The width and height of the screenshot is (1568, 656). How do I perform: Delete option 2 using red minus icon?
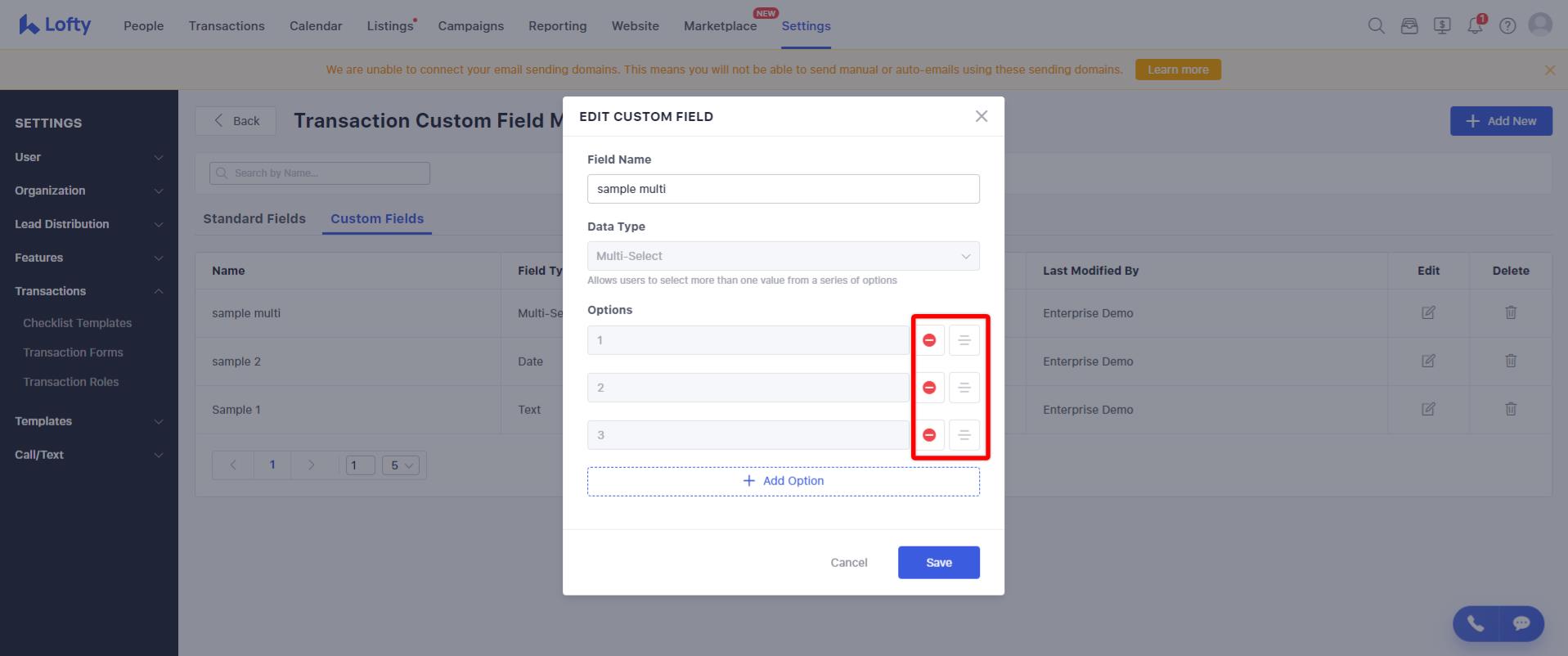pos(929,388)
